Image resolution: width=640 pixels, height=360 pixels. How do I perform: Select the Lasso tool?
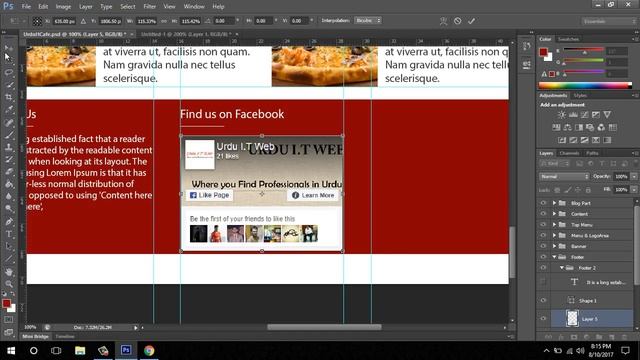(x=9, y=72)
